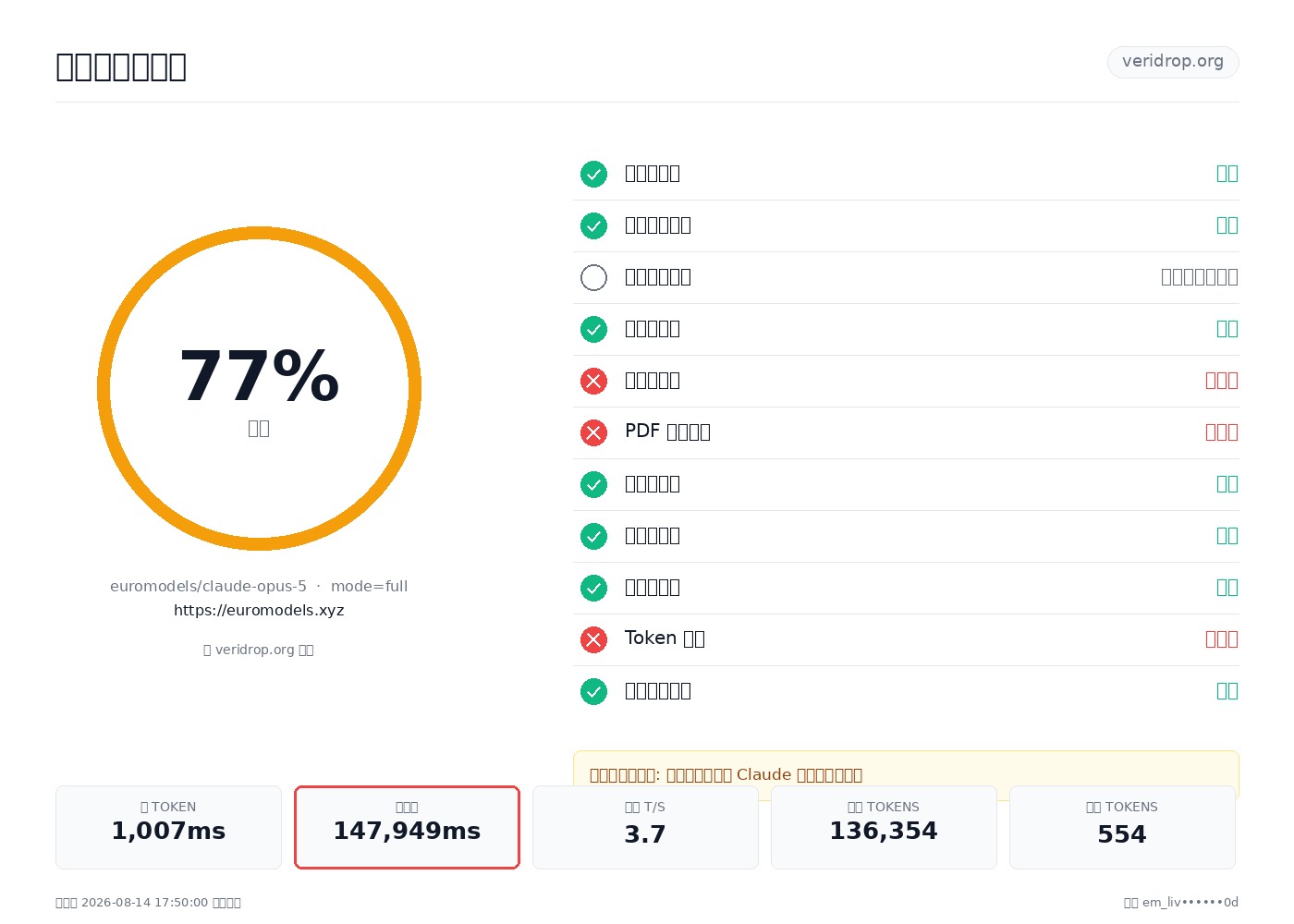Click the yellow warning banner mentioning Claude
The width and height of the screenshot is (1294, 924).
(x=906, y=774)
